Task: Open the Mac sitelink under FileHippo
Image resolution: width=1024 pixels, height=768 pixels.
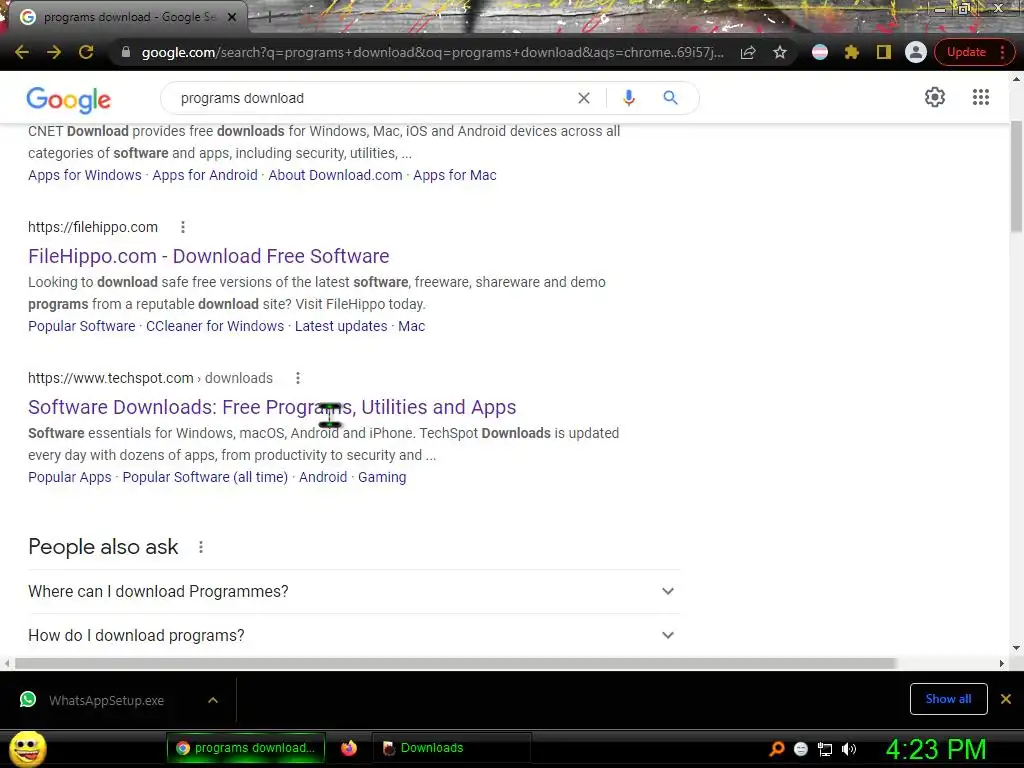Action: coord(411,326)
